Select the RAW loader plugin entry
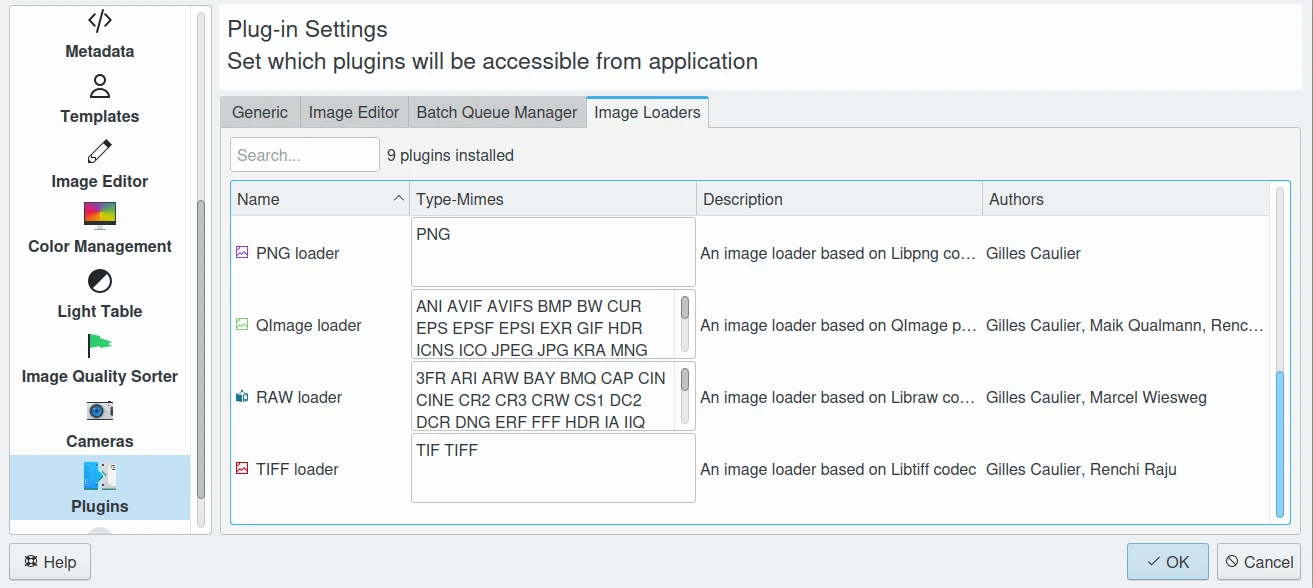 pos(299,397)
